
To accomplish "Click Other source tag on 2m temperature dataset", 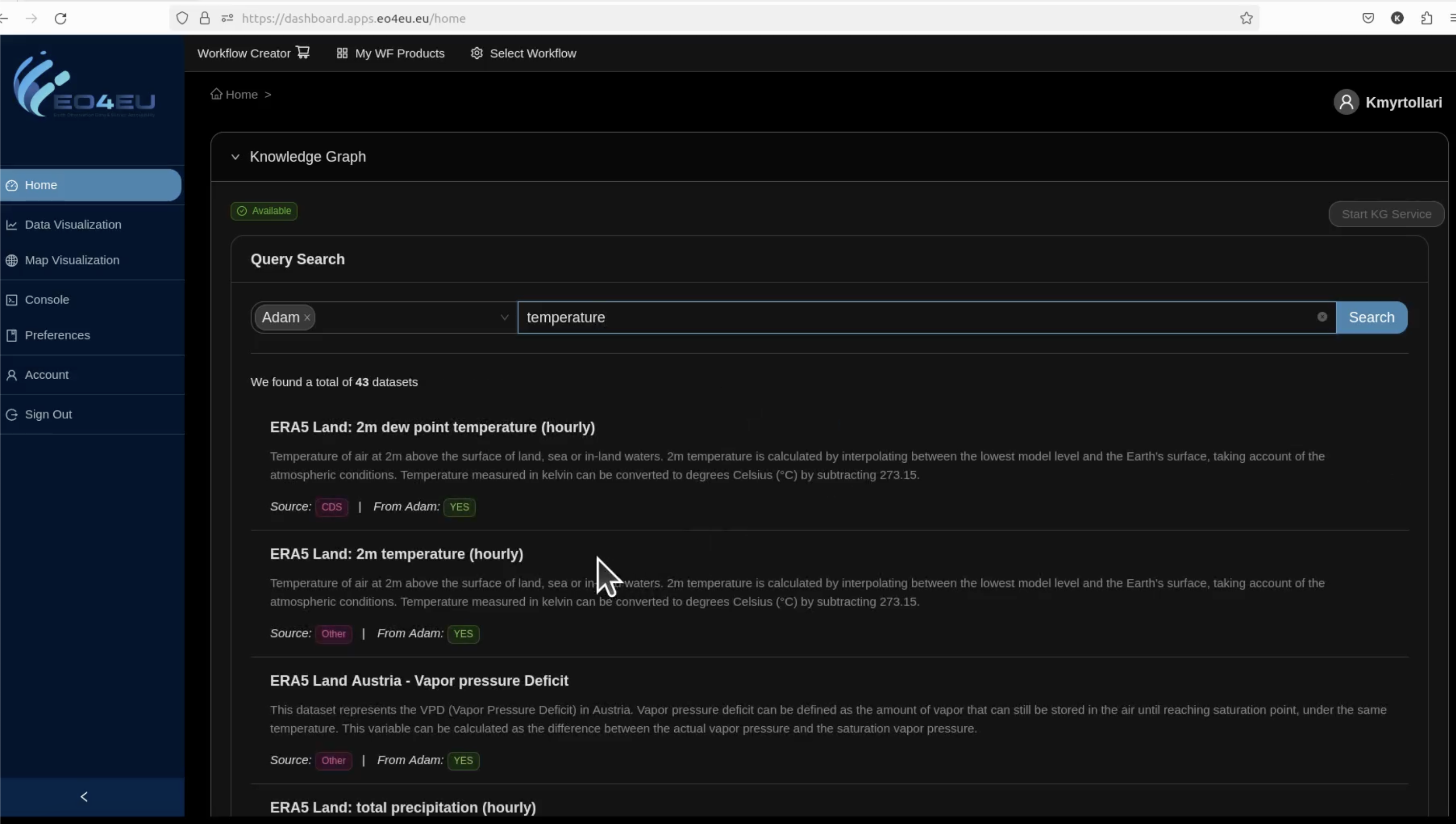I will (333, 634).
